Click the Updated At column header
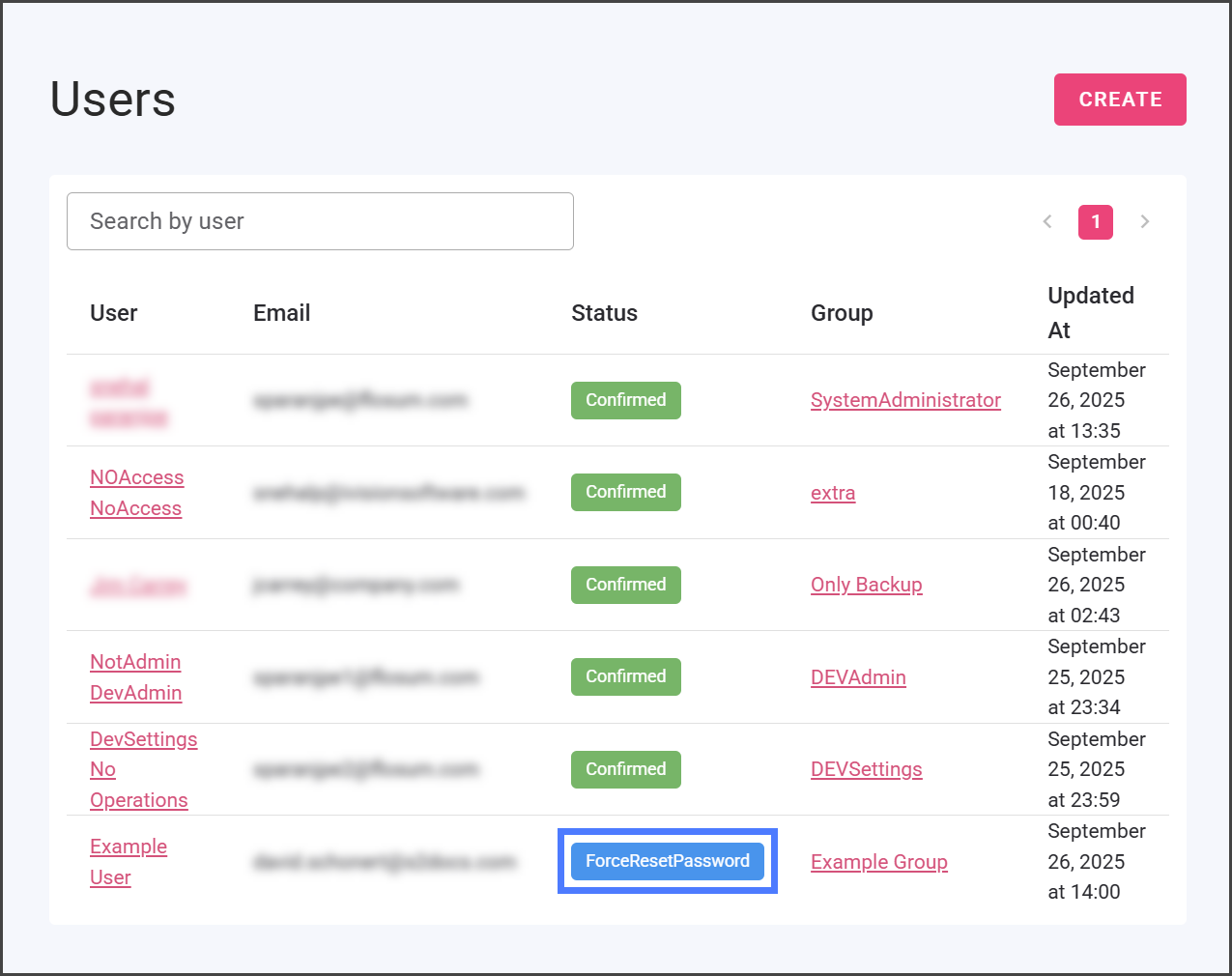 click(x=1090, y=312)
